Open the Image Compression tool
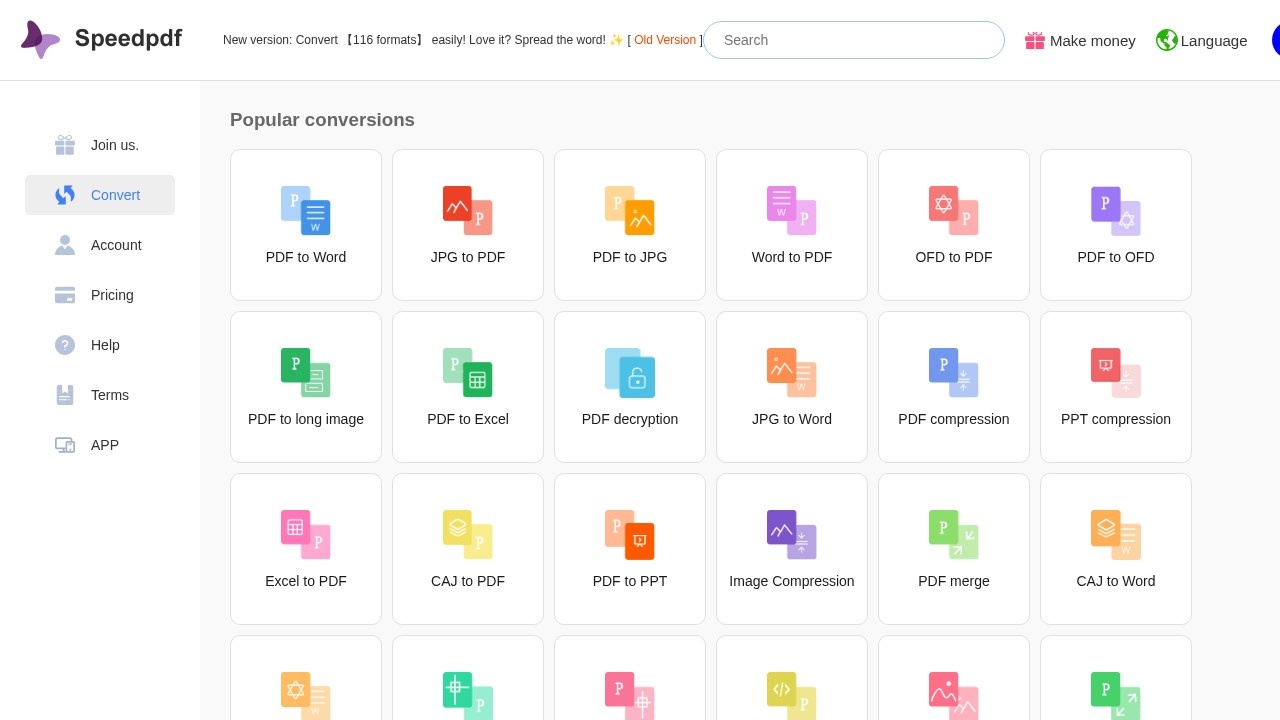The width and height of the screenshot is (1280, 720). [x=792, y=549]
